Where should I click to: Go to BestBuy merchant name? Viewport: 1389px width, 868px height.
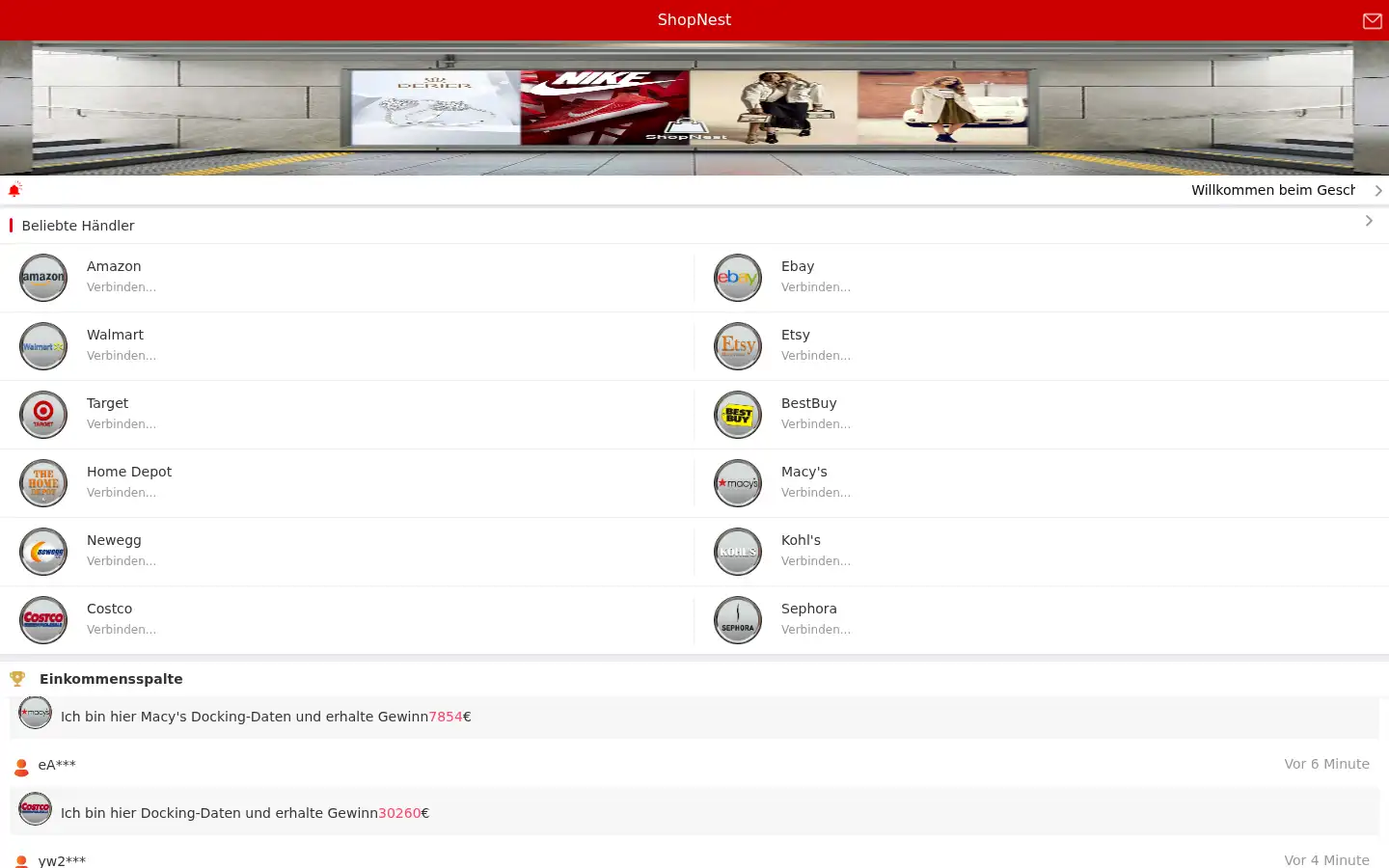click(x=808, y=403)
